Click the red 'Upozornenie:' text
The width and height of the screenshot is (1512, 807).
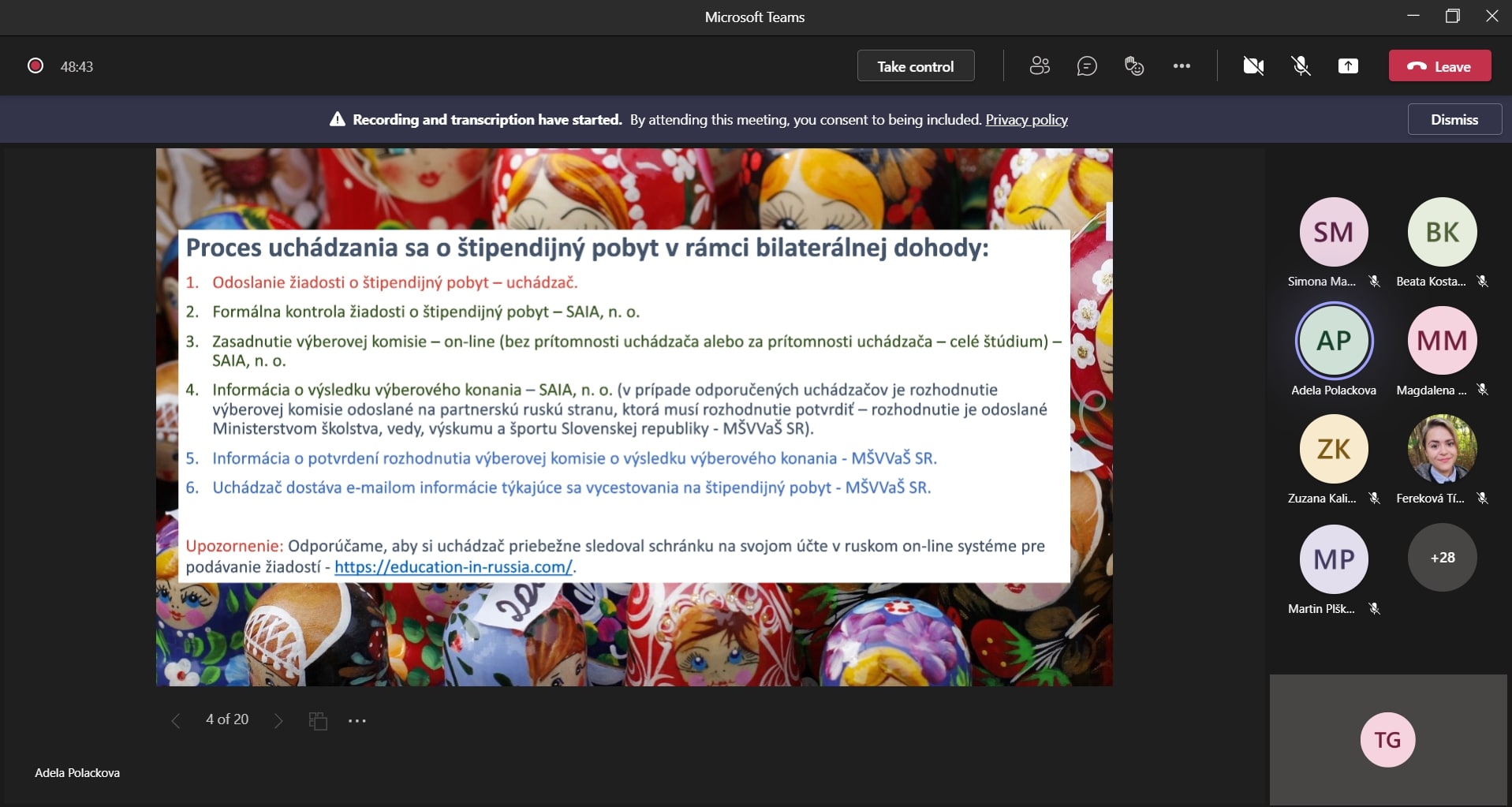[234, 546]
